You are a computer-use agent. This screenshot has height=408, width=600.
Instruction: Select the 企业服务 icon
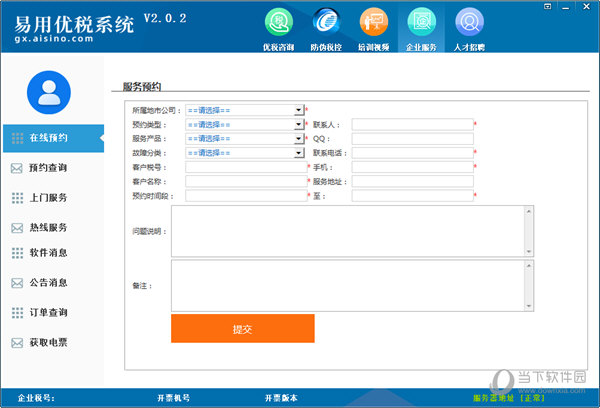pyautogui.click(x=422, y=22)
